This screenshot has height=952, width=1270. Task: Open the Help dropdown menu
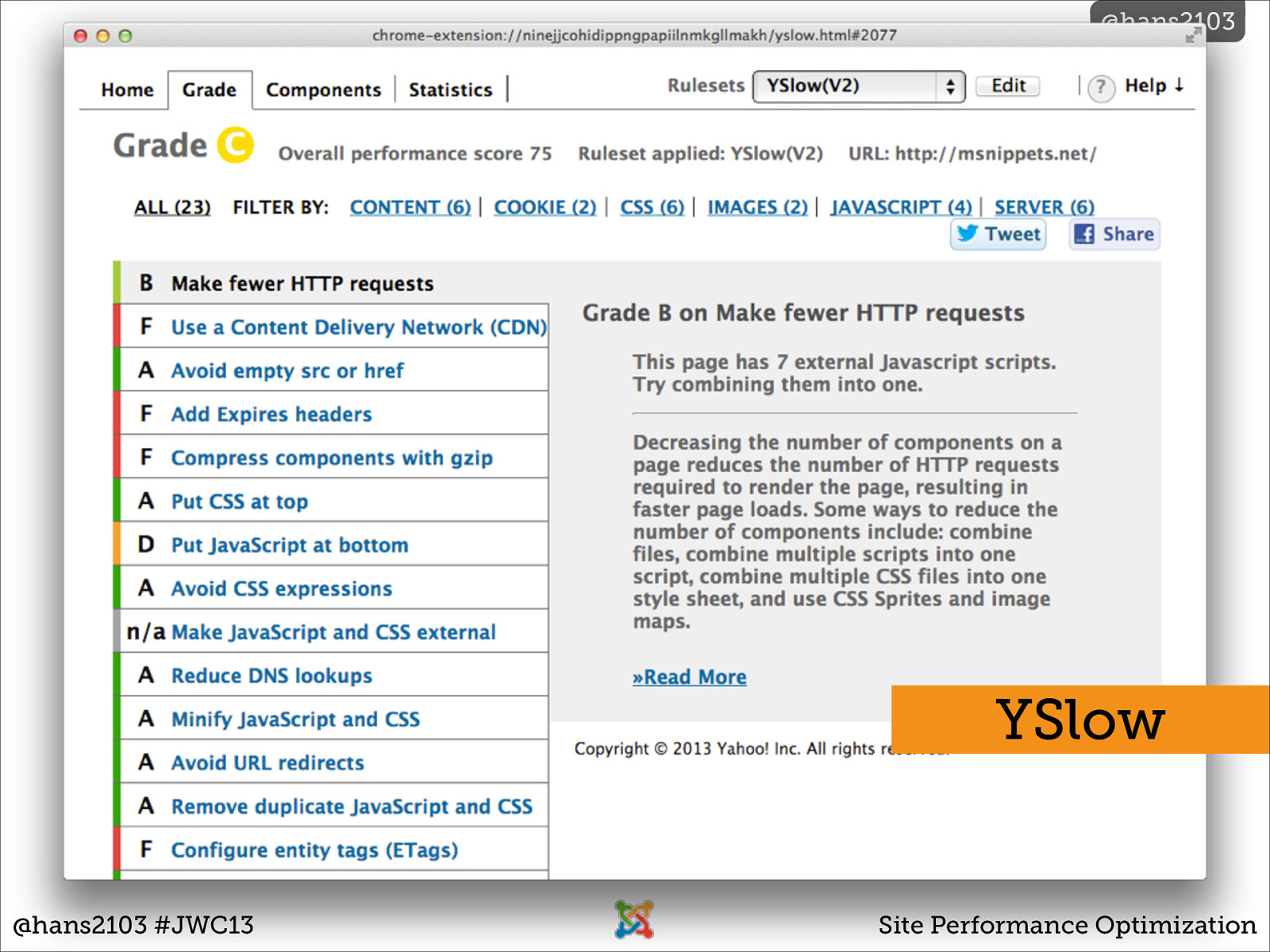click(x=1154, y=86)
